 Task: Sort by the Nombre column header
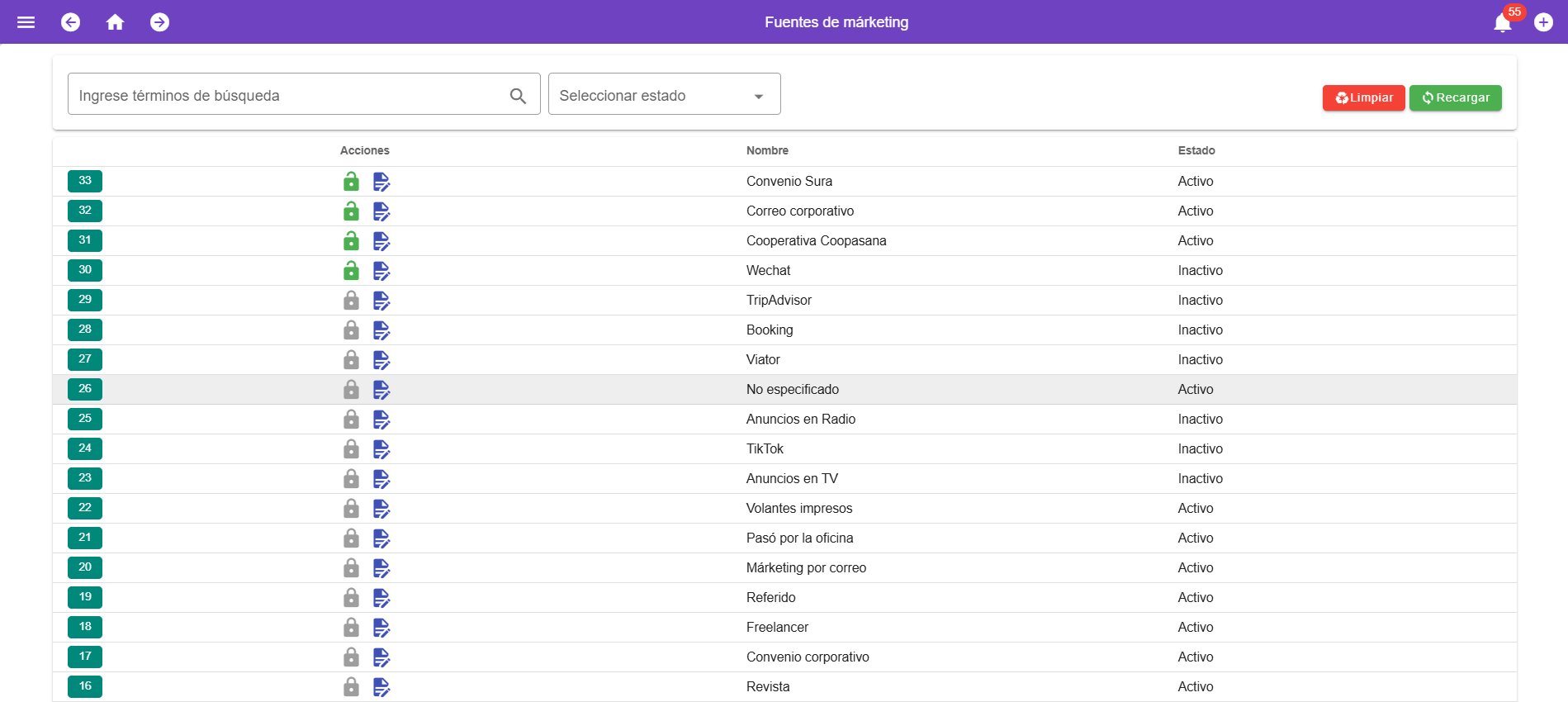(x=767, y=150)
